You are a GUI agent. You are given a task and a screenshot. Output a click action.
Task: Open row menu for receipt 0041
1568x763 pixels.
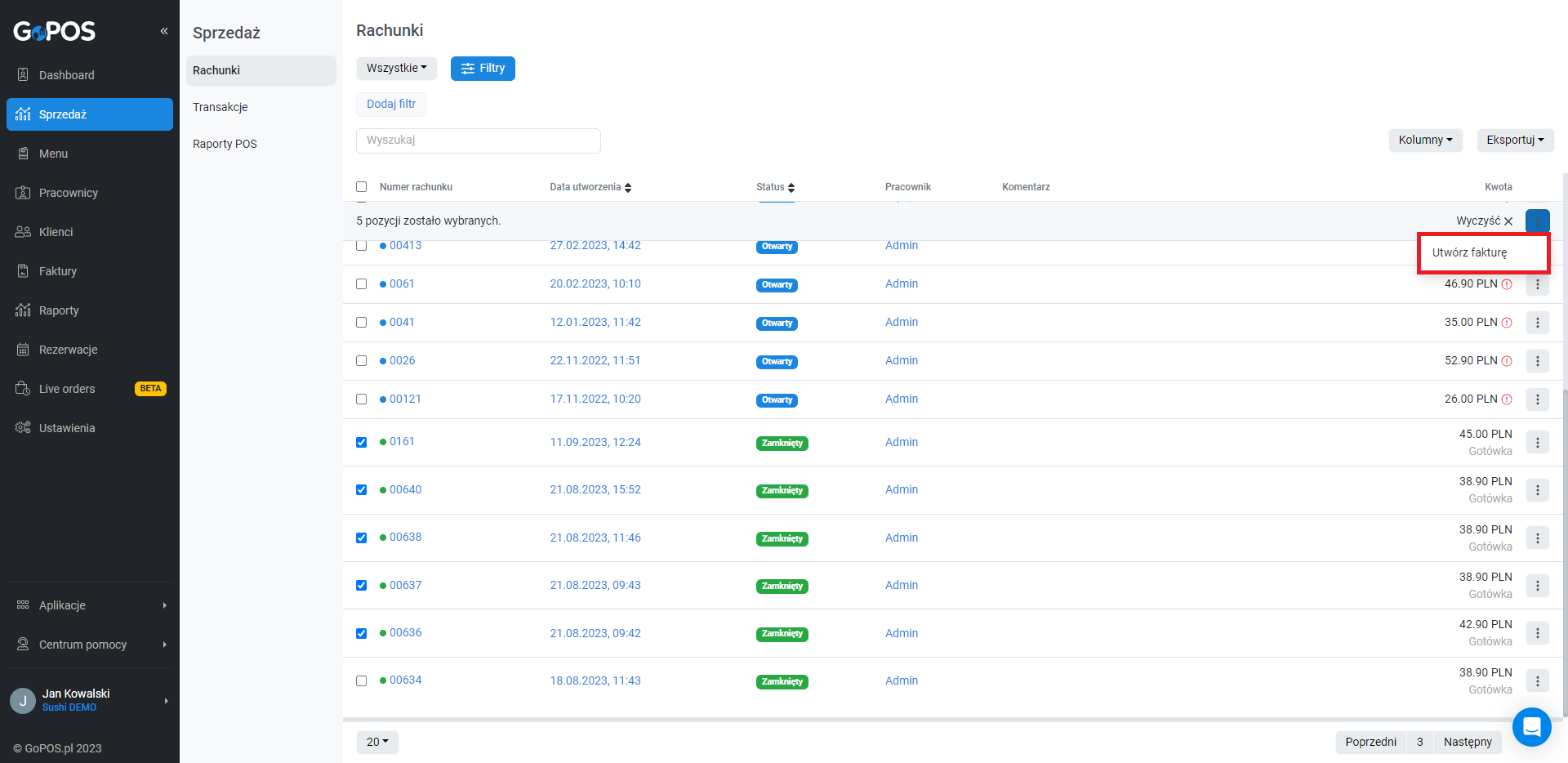click(x=1538, y=323)
